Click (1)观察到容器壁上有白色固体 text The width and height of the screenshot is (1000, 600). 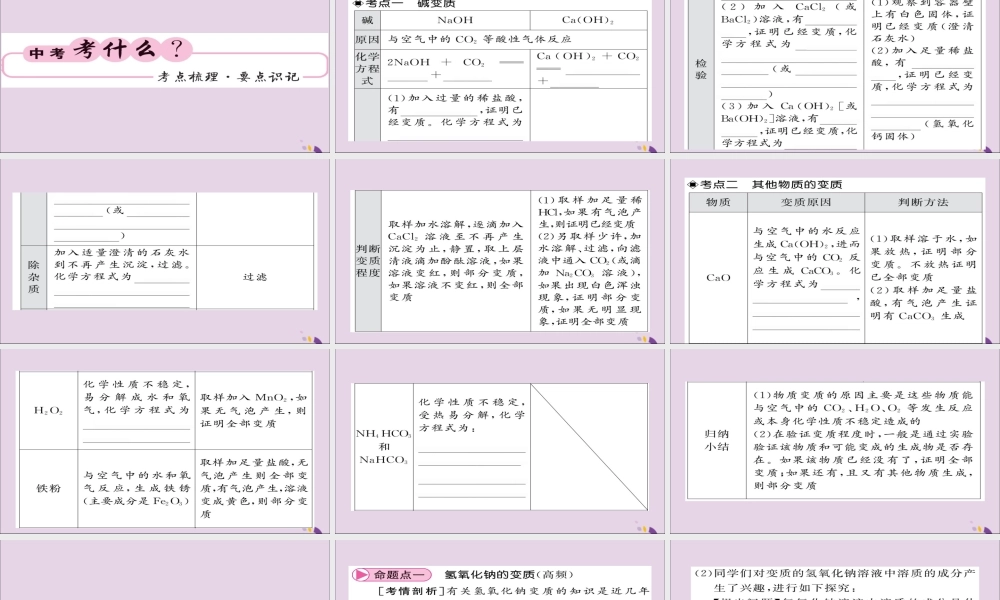tap(923, 20)
